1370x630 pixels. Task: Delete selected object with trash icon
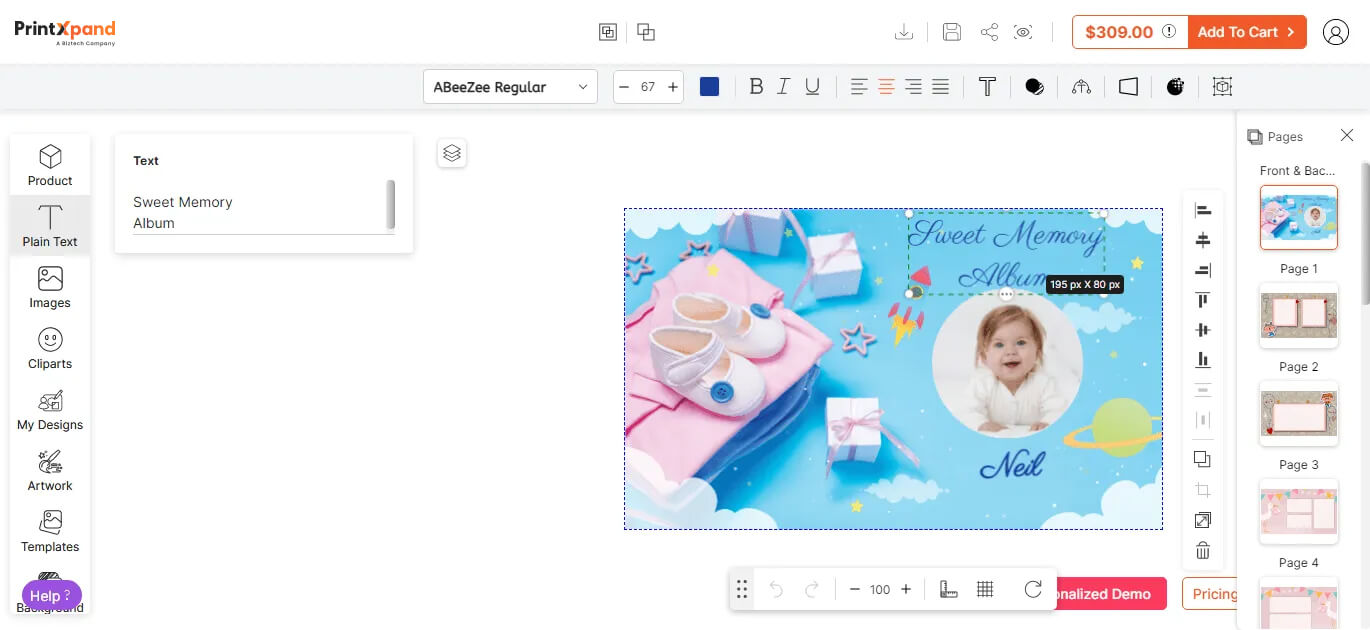click(x=1203, y=550)
